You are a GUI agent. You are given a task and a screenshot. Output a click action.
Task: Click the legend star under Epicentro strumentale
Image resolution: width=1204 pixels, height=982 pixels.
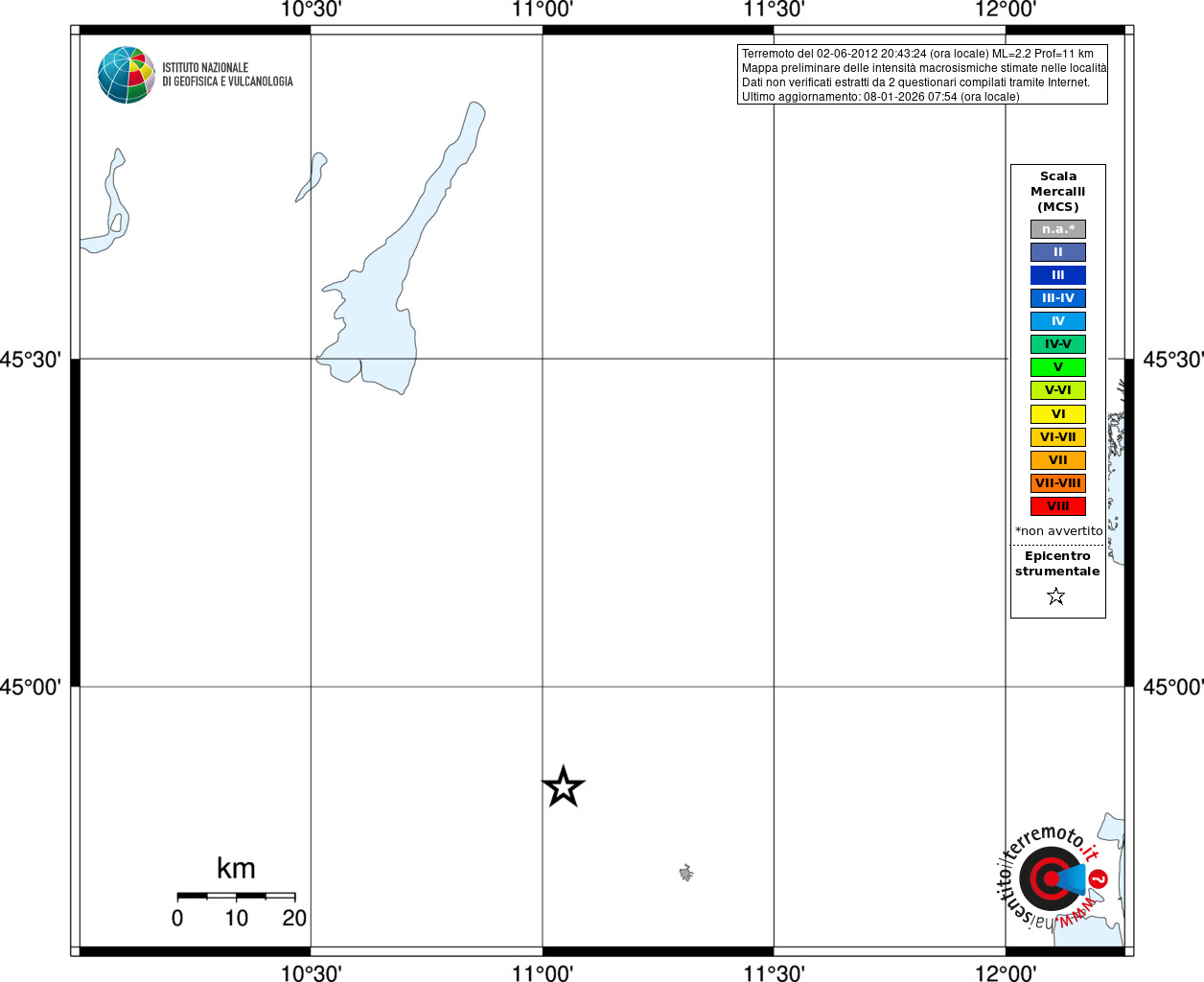tap(1056, 596)
